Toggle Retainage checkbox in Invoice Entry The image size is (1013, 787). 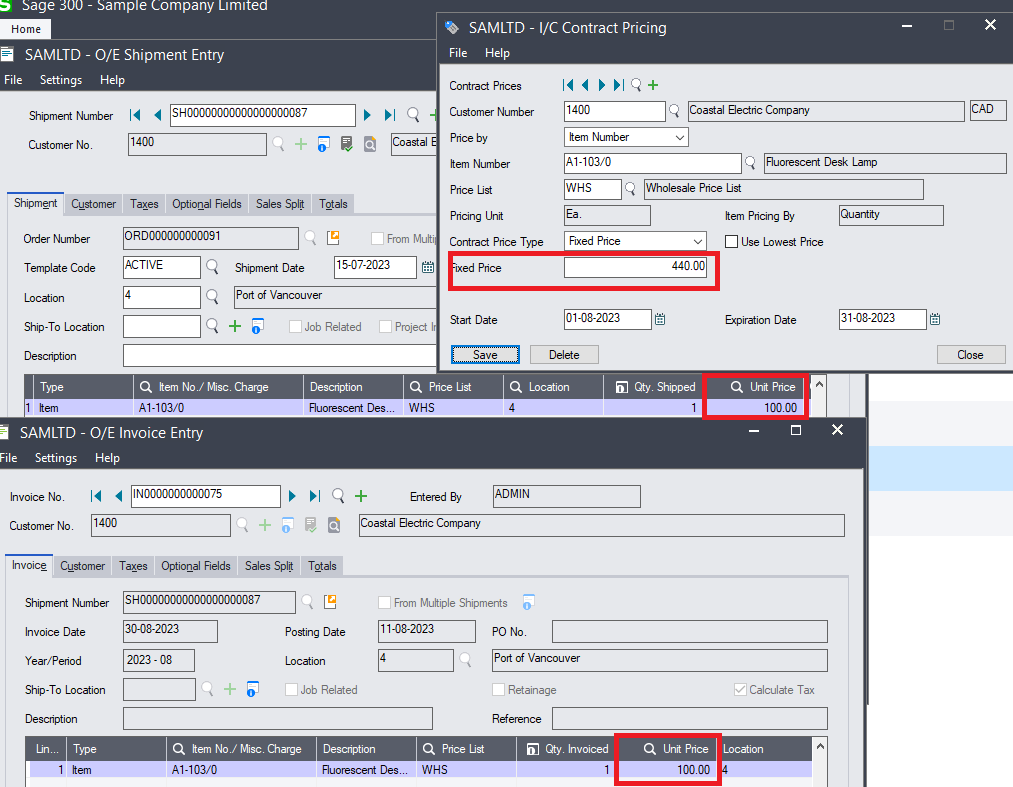click(498, 689)
